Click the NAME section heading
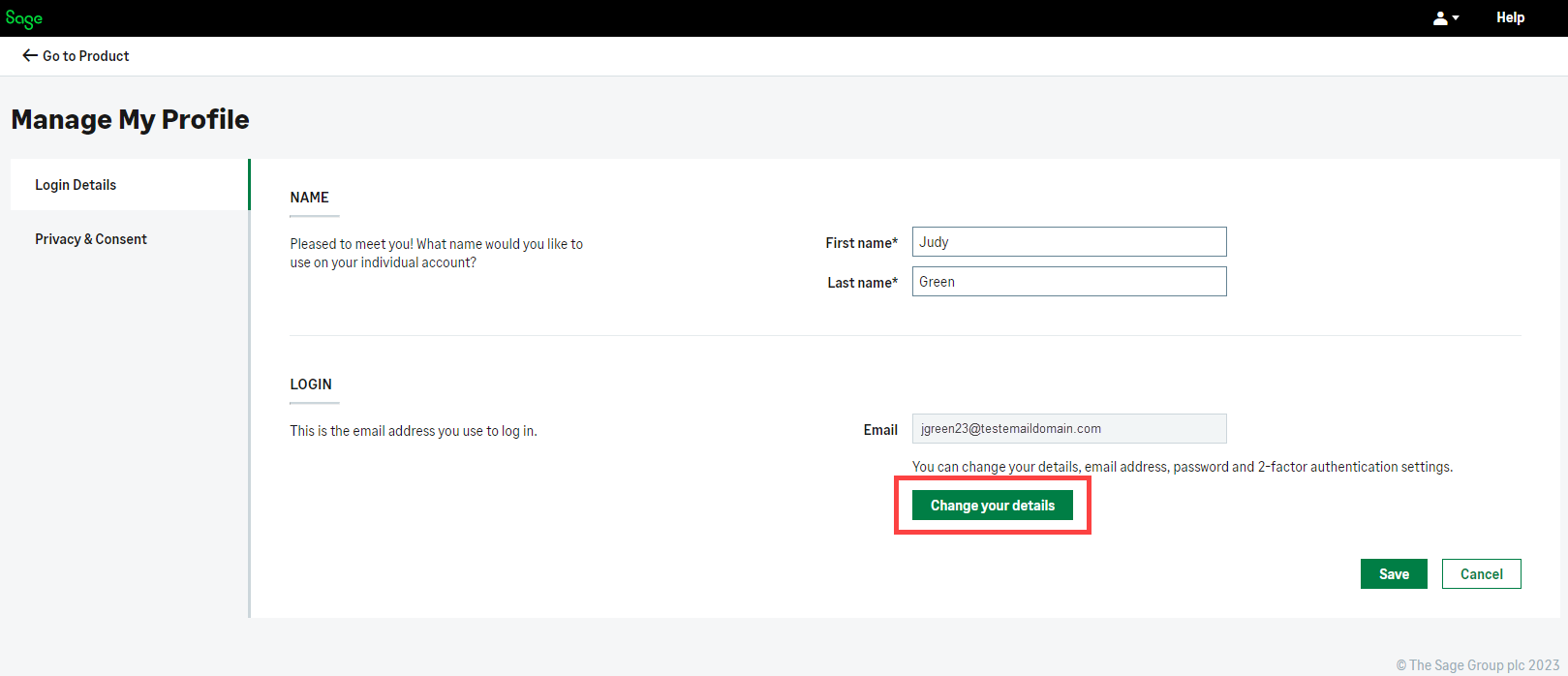1568x676 pixels. (x=309, y=198)
